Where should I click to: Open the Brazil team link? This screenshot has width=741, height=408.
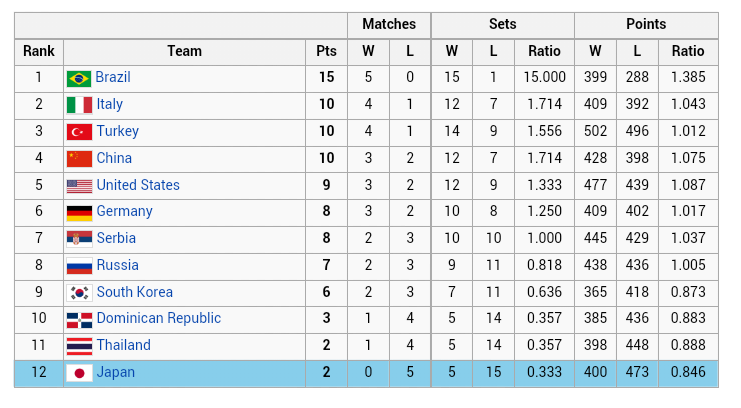point(113,77)
